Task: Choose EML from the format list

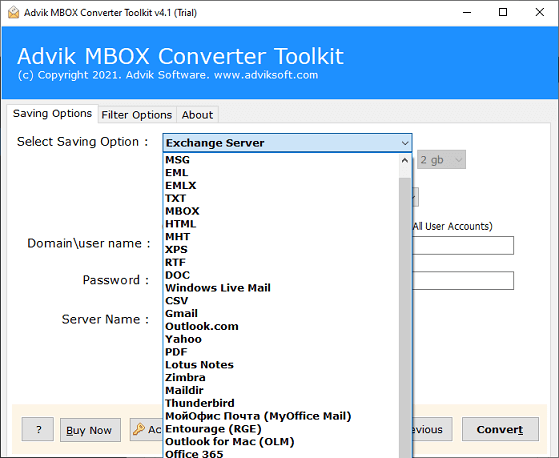Action: (282, 173)
